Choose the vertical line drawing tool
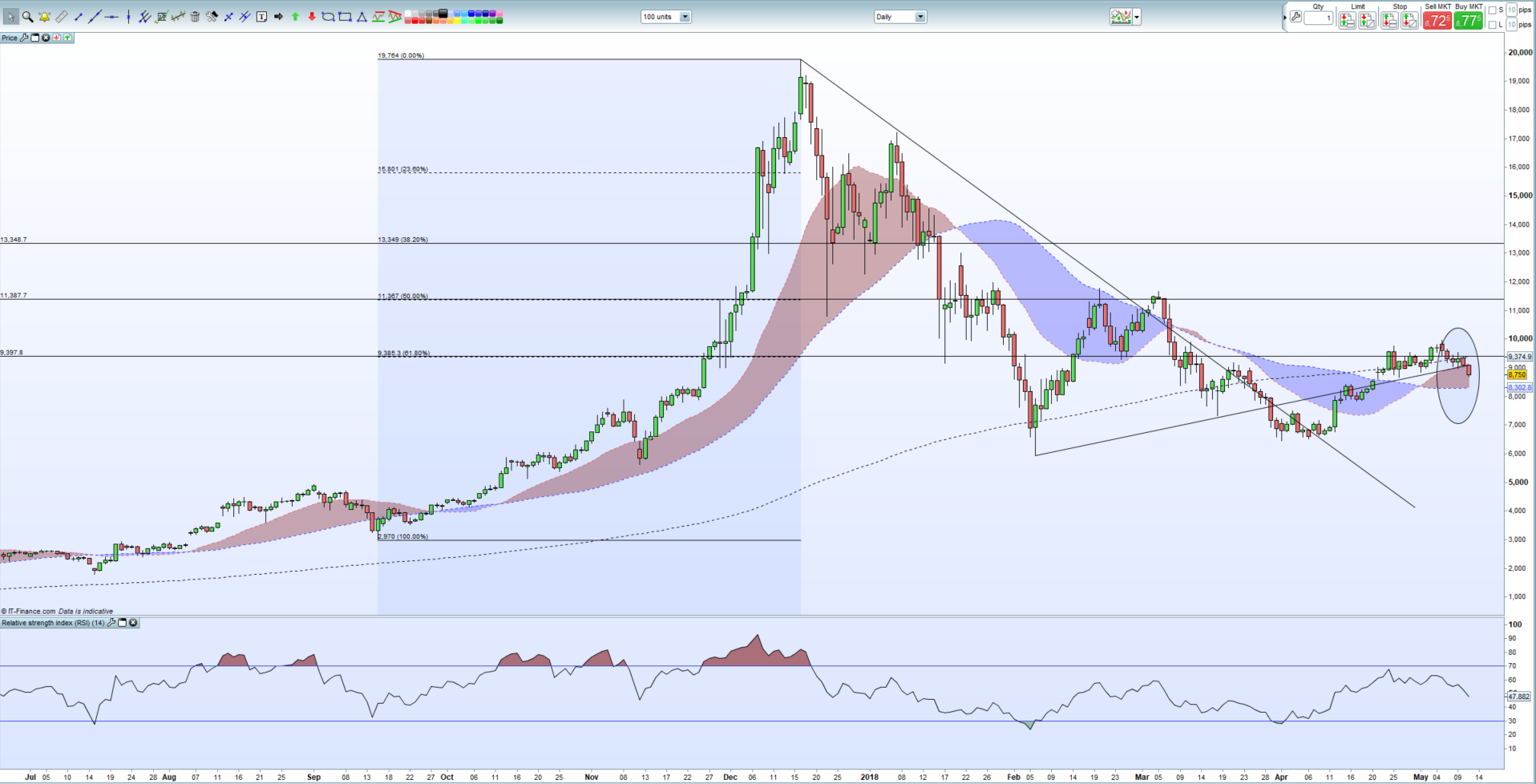The height and width of the screenshot is (784, 1536). (128, 17)
